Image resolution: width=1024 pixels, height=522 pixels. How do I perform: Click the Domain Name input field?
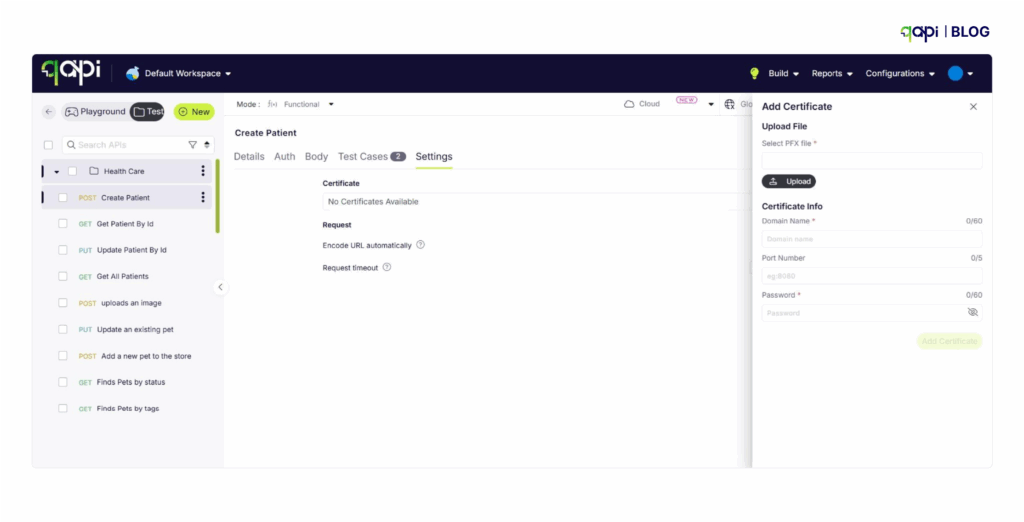[x=871, y=239]
